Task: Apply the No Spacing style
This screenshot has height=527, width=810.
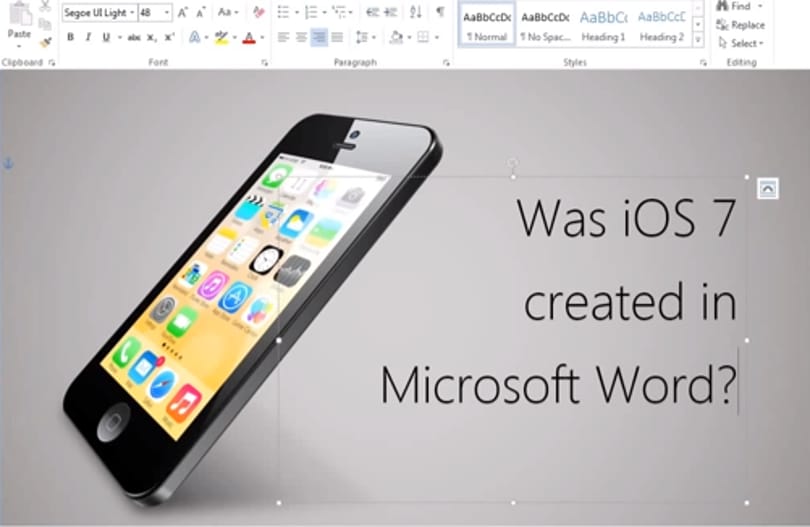Action: (x=545, y=26)
